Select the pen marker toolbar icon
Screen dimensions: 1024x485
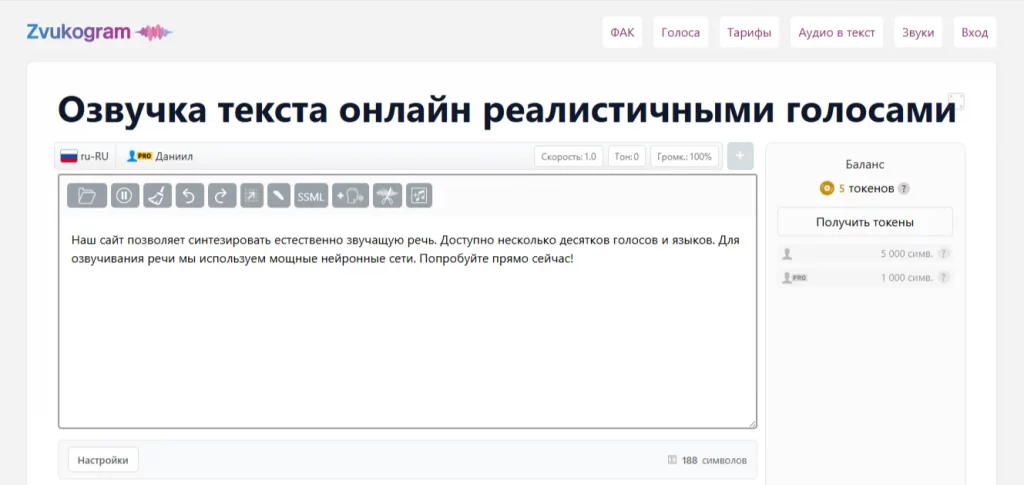[279, 195]
